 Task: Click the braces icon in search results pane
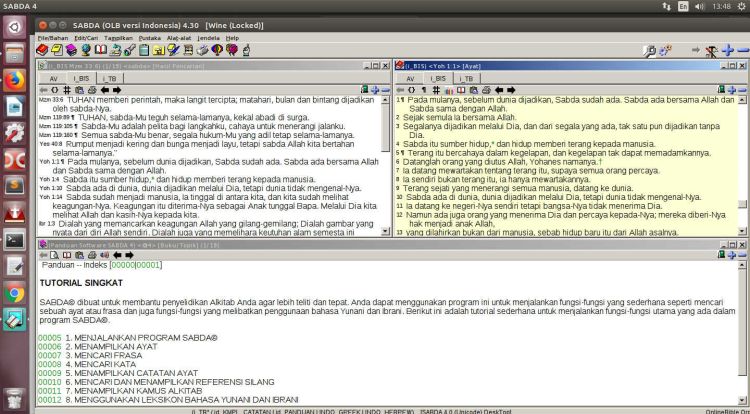[x=55, y=90]
